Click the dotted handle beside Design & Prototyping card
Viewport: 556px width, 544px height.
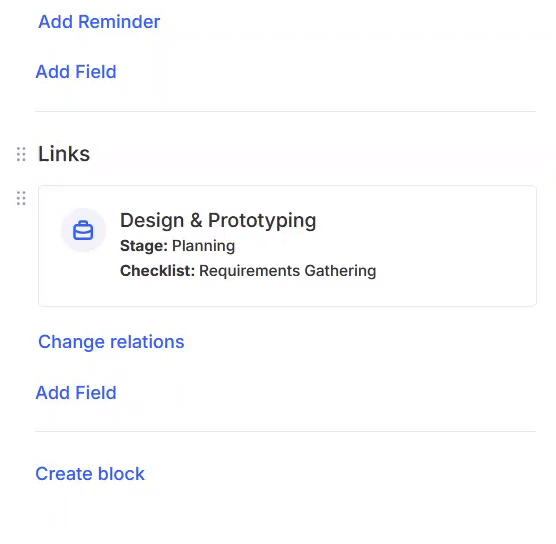[21, 198]
